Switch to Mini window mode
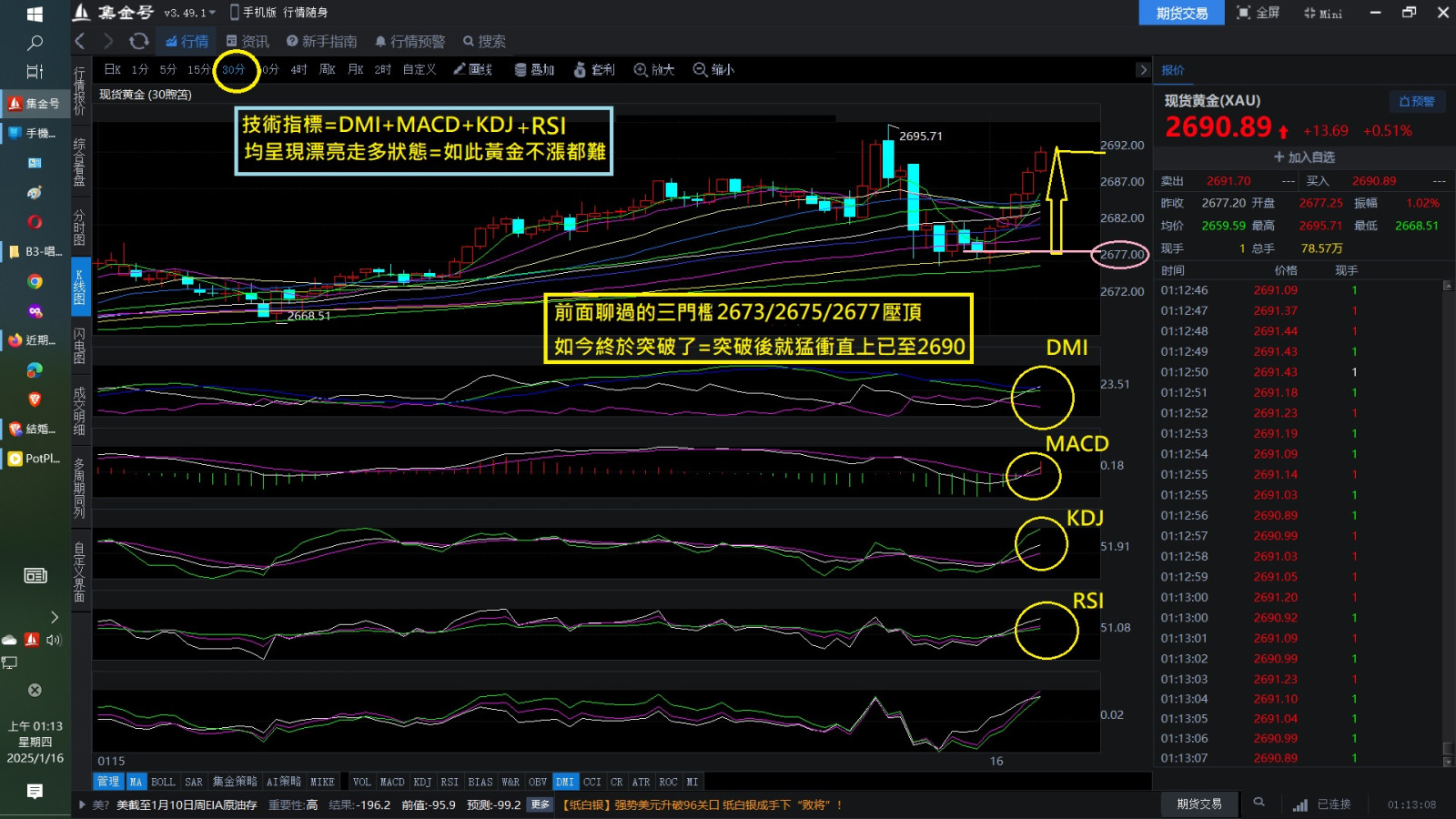Screen dimensions: 1456x819 tap(1323, 13)
